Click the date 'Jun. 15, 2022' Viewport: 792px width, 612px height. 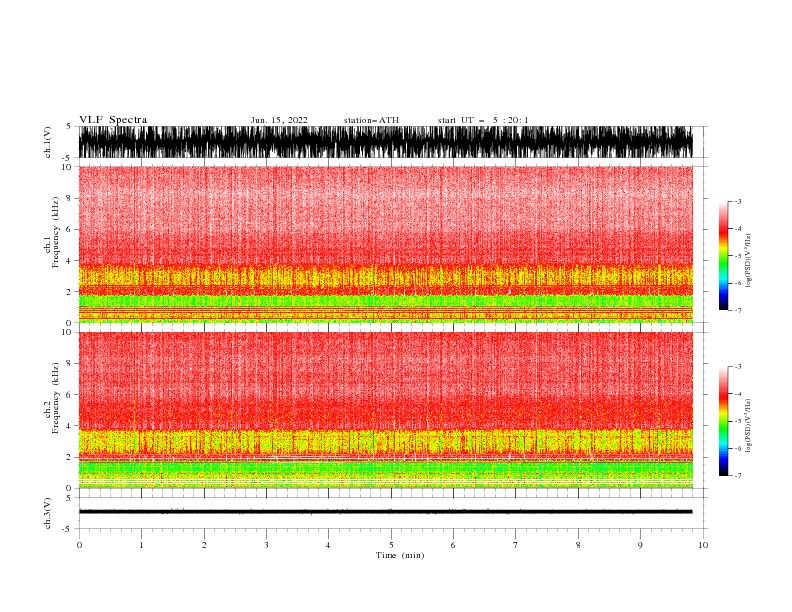point(279,120)
